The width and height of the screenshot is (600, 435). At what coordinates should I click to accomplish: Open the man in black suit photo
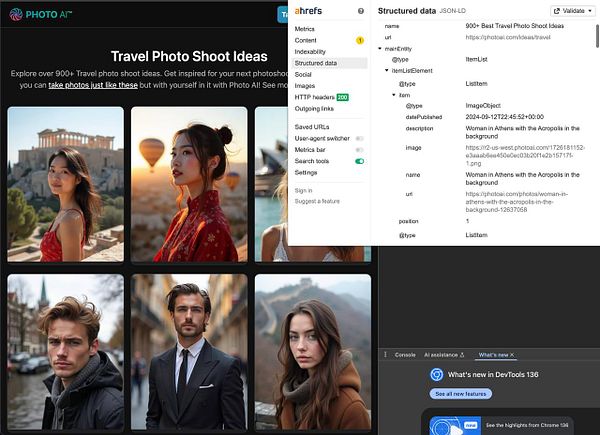click(x=189, y=352)
